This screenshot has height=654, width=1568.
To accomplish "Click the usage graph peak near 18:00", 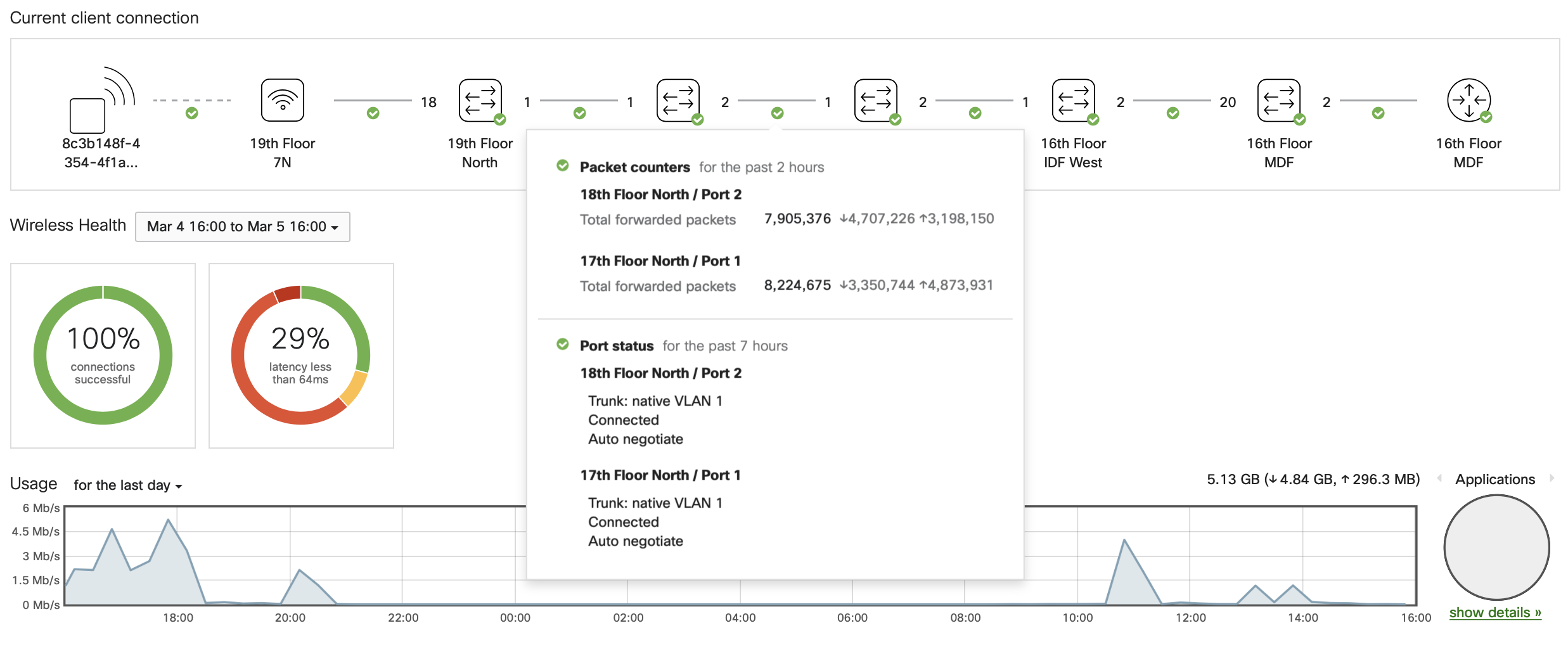I will tap(166, 520).
